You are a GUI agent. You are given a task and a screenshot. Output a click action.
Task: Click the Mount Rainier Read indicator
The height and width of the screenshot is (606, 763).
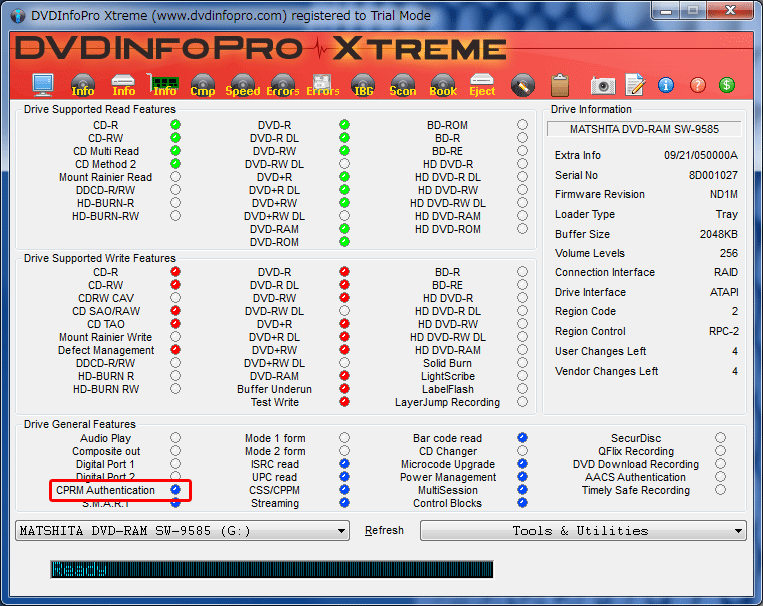[x=176, y=177]
